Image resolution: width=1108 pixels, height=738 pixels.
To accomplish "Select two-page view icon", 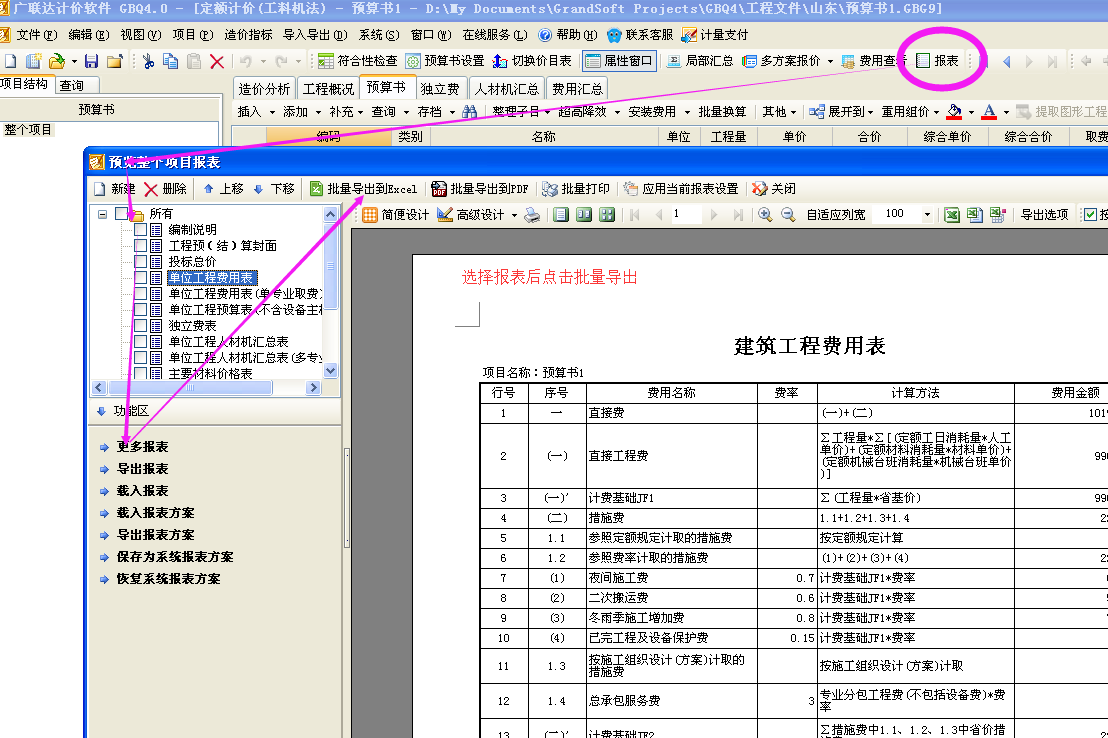I will [x=584, y=214].
